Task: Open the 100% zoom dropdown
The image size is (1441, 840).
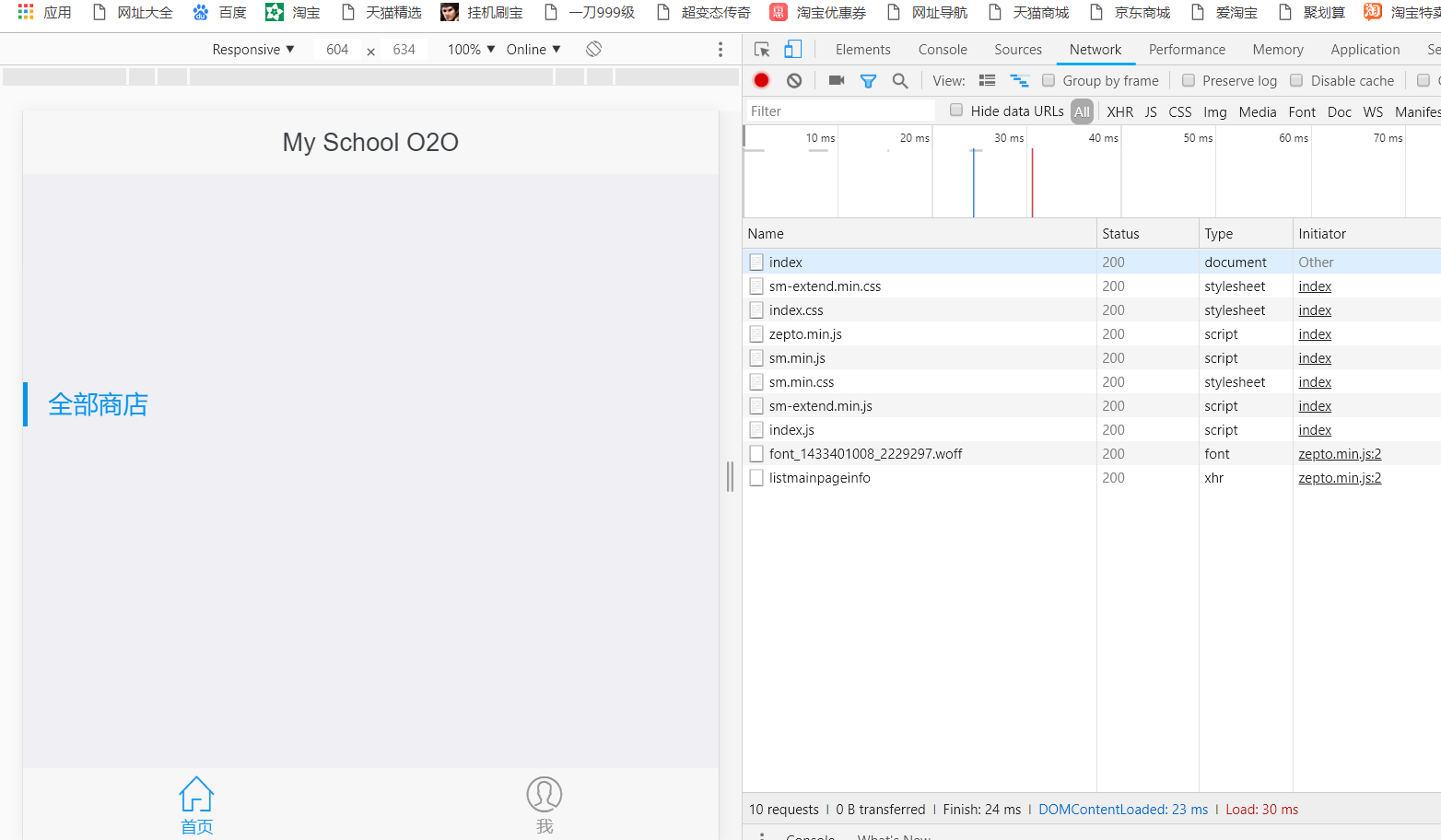Action: click(x=471, y=50)
